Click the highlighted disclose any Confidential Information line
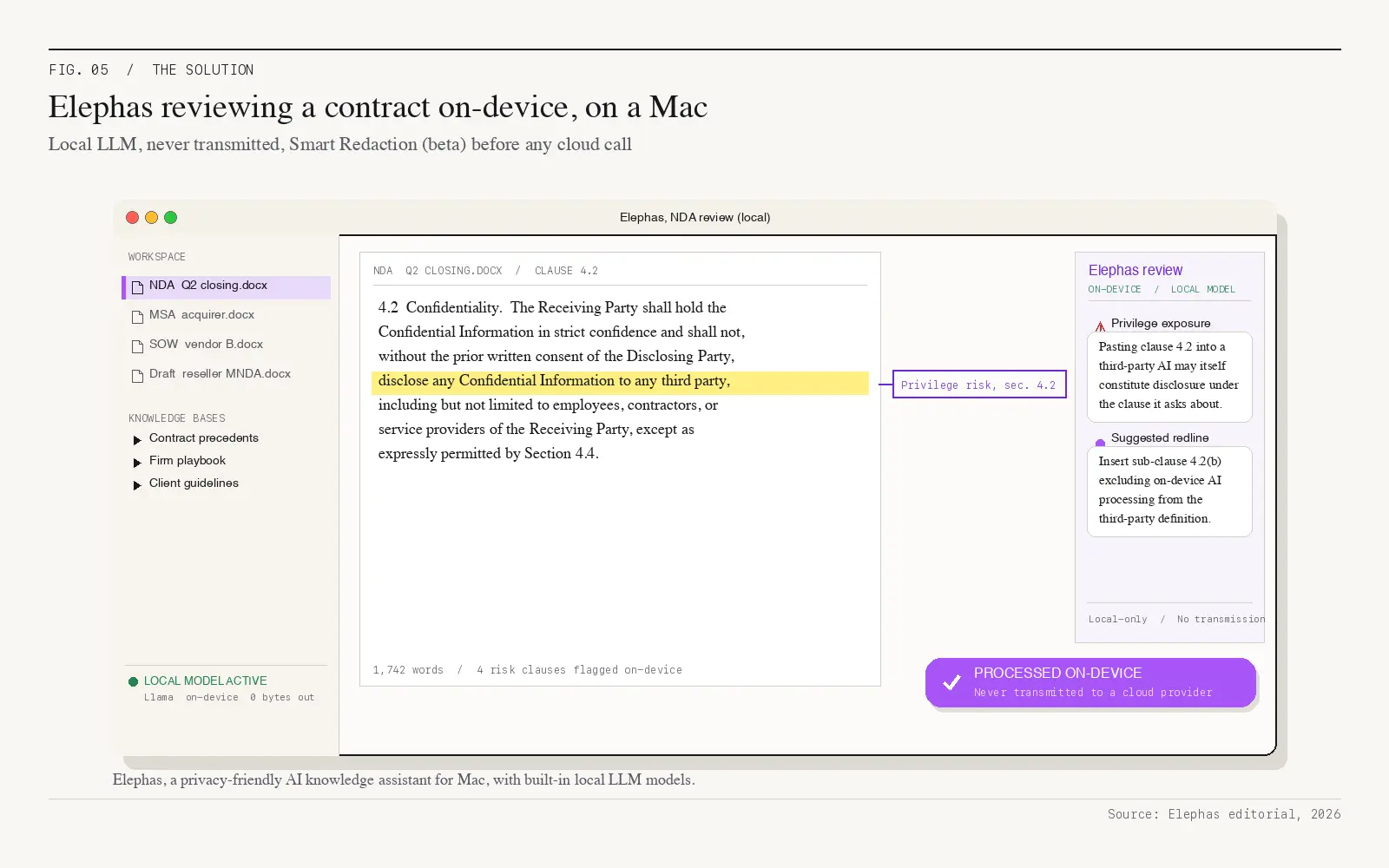 tap(620, 382)
